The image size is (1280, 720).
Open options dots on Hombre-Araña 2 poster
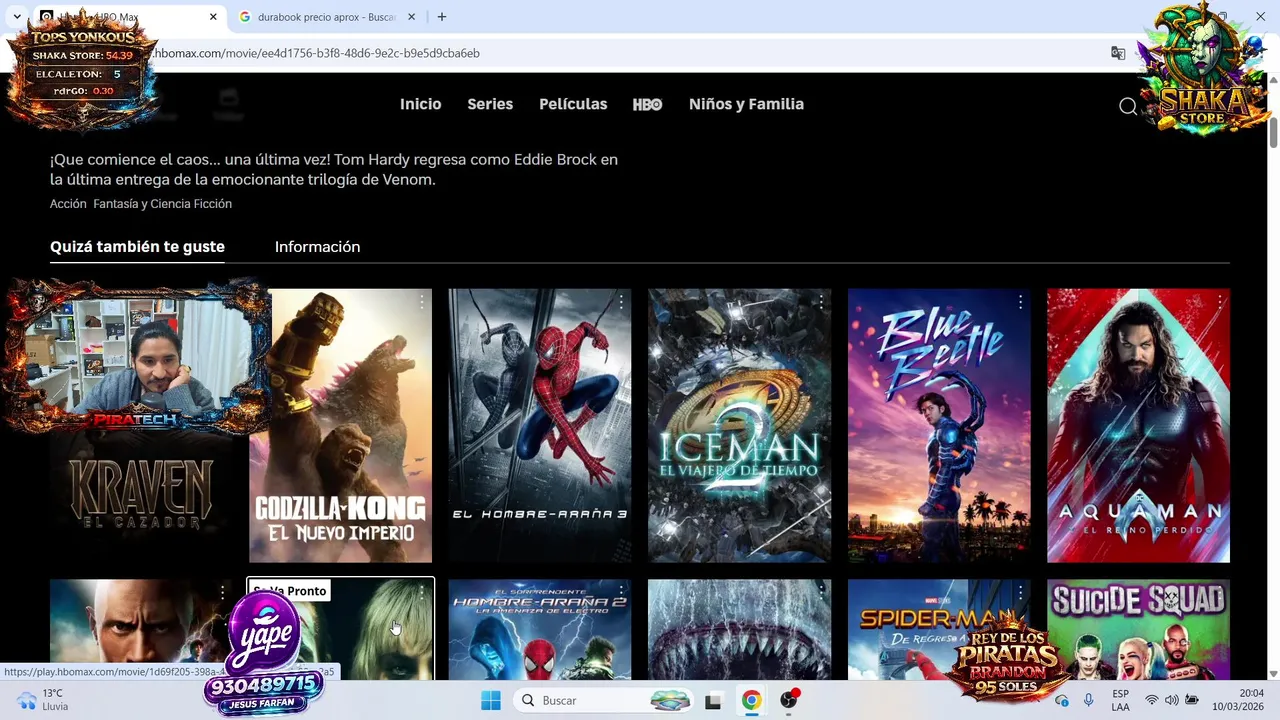(621, 592)
